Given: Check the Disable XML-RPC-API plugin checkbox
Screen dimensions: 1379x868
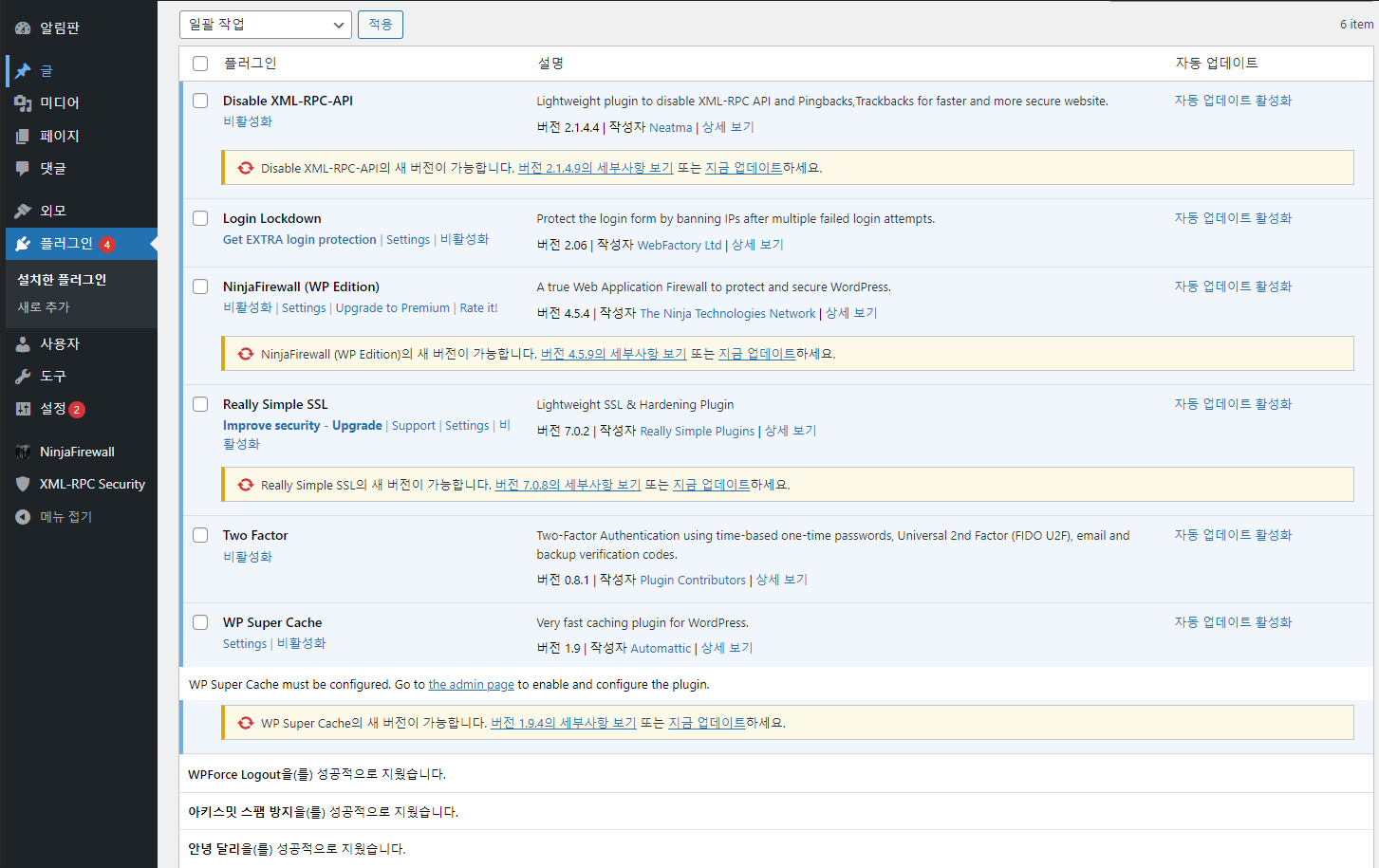Looking at the screenshot, I should point(200,101).
